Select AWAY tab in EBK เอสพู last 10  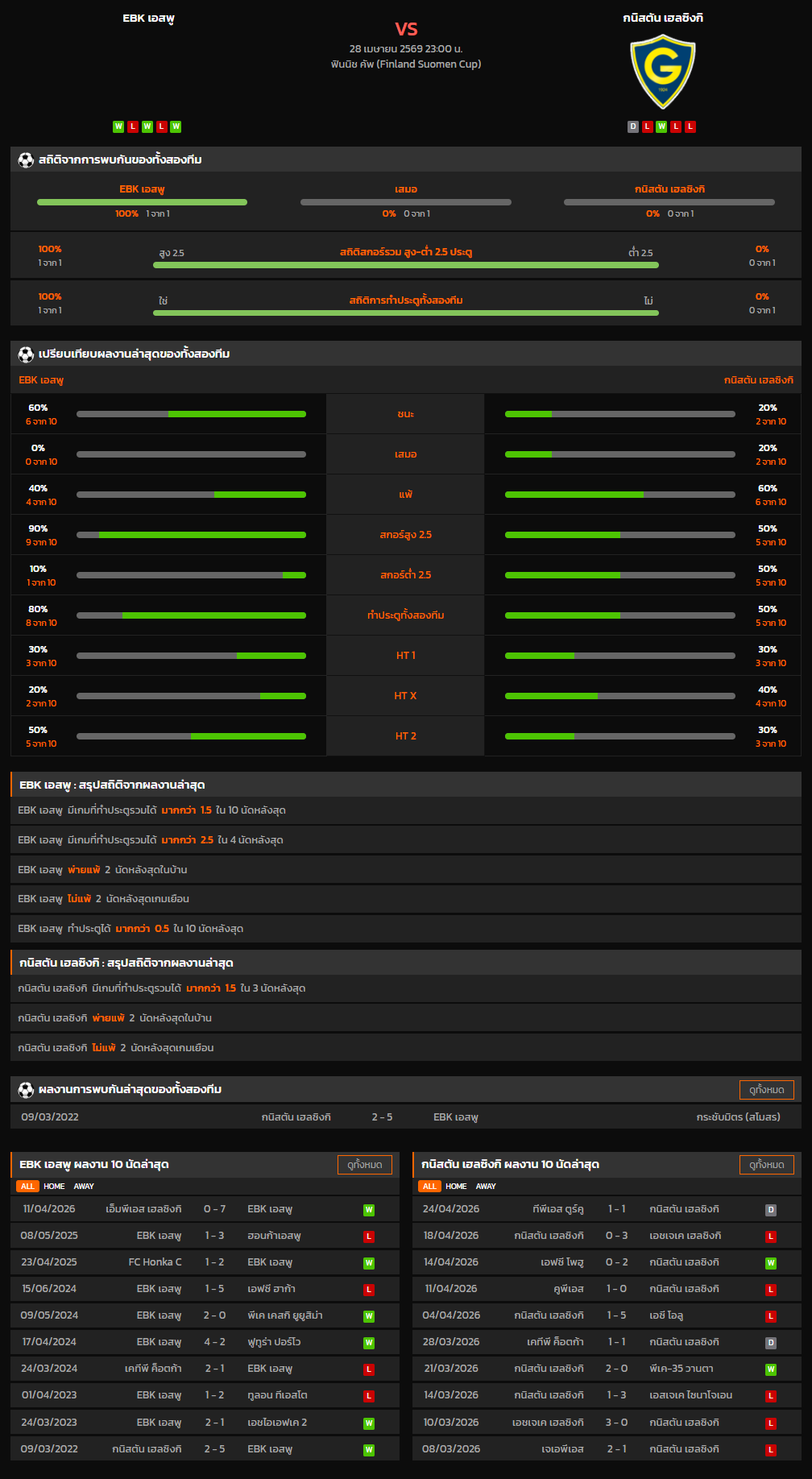point(84,1187)
